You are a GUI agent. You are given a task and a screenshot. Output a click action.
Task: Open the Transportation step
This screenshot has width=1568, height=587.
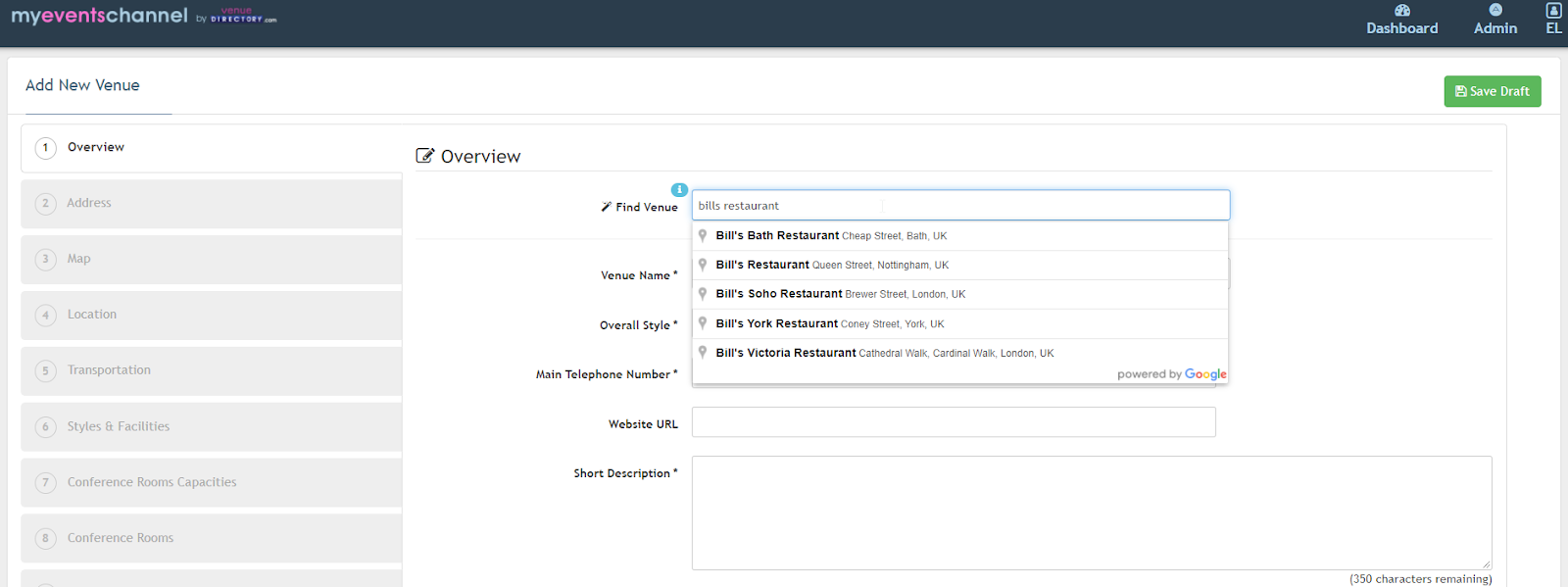point(212,371)
